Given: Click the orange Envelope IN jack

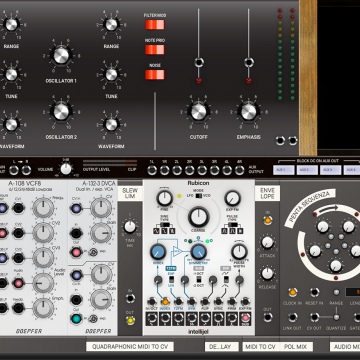Looking at the screenshot, I should tap(267, 220).
